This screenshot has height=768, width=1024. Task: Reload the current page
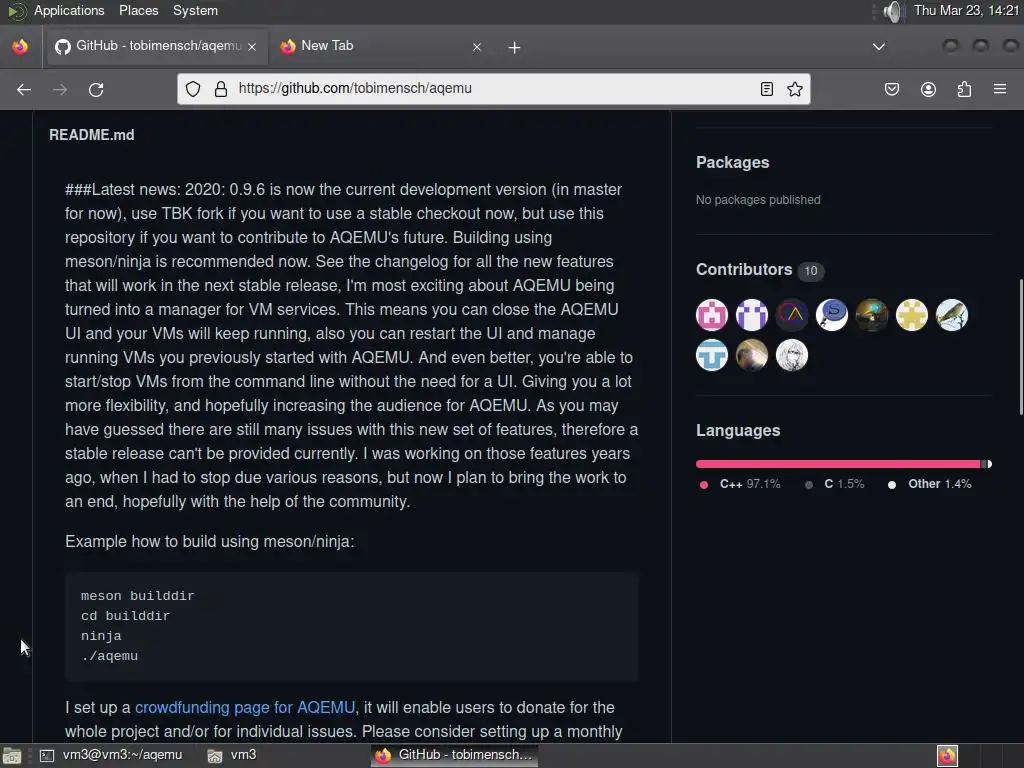tap(96, 89)
